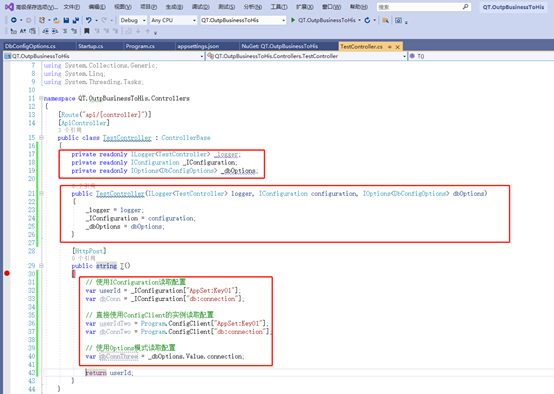Open the 帮助(H) menu
Screen dimensions: 554x394
click(x=358, y=7)
